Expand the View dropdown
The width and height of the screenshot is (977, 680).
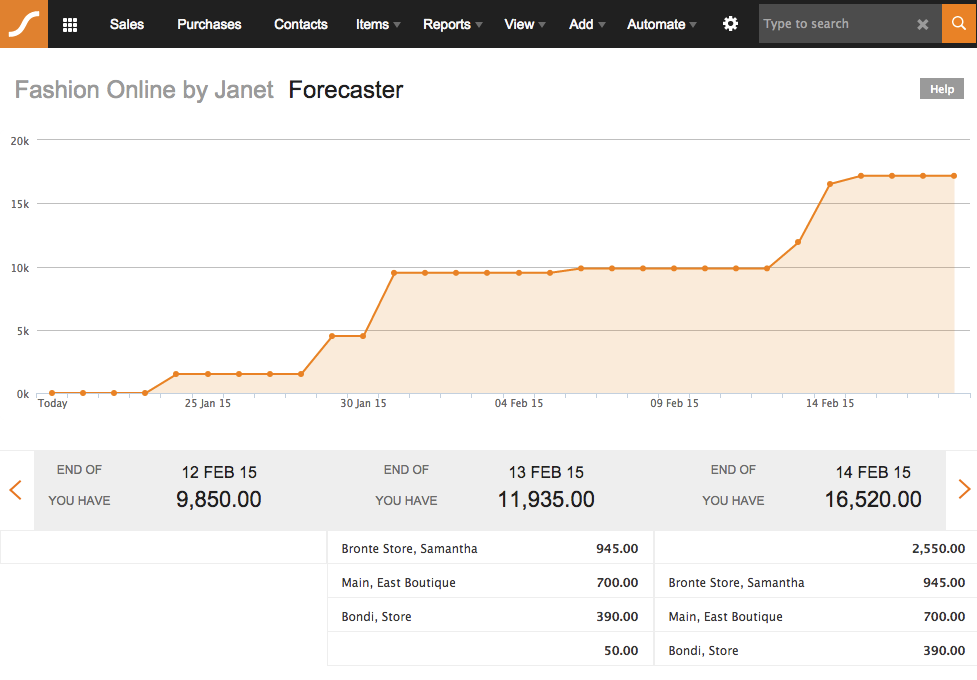click(525, 24)
